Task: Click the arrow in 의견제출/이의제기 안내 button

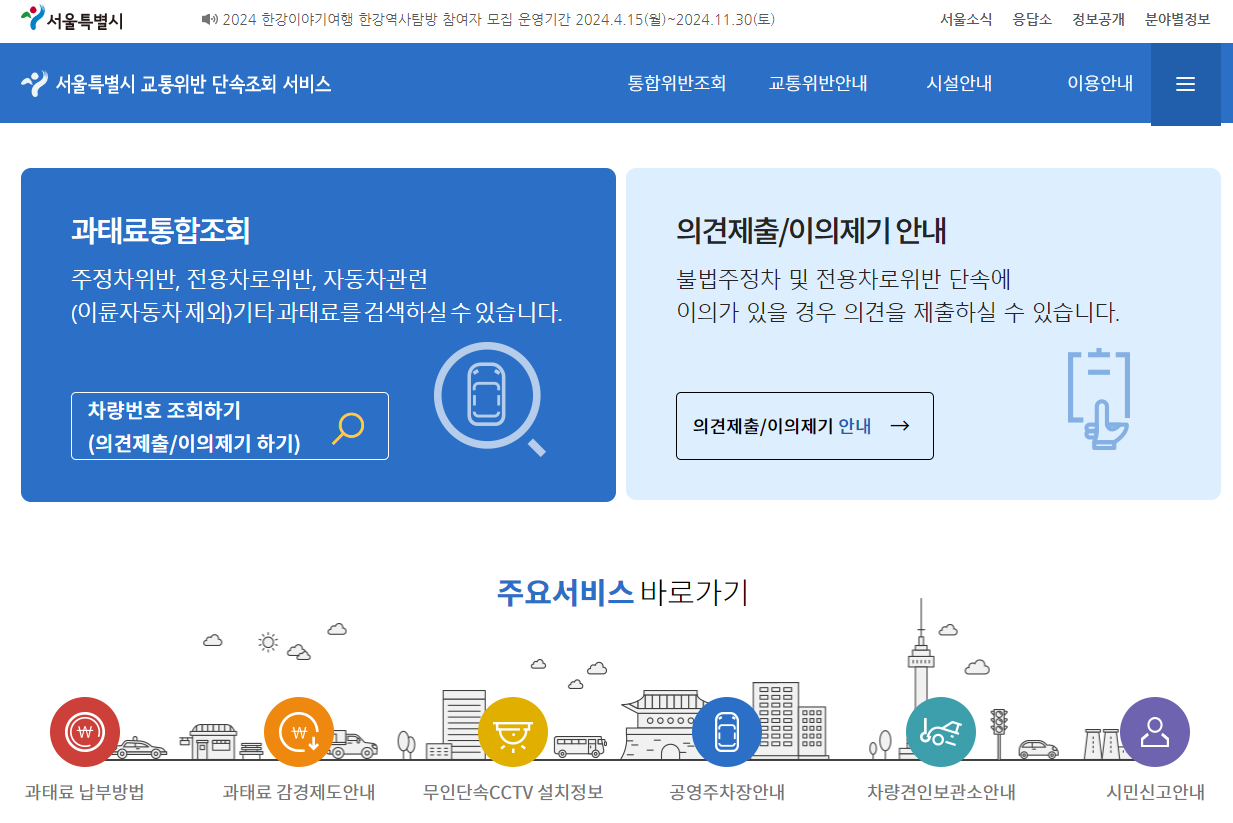Action: pyautogui.click(x=900, y=426)
